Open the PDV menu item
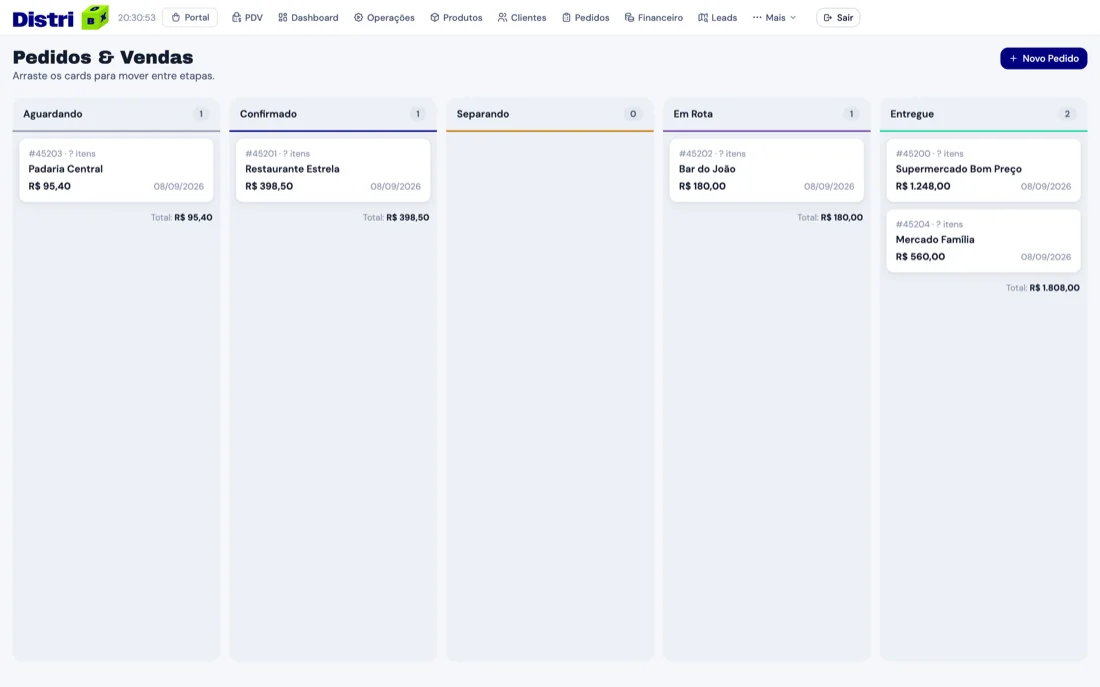This screenshot has height=687, width=1100. tap(247, 18)
